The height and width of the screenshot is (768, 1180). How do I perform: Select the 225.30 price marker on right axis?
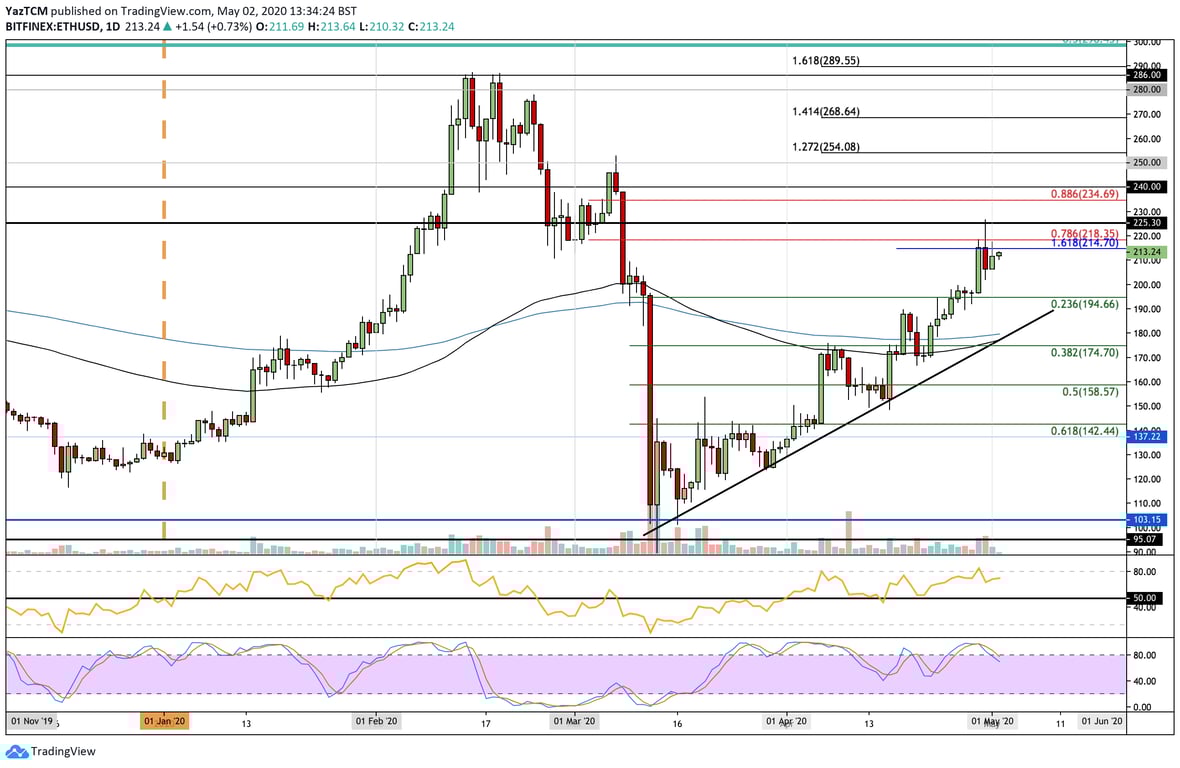(1145, 223)
